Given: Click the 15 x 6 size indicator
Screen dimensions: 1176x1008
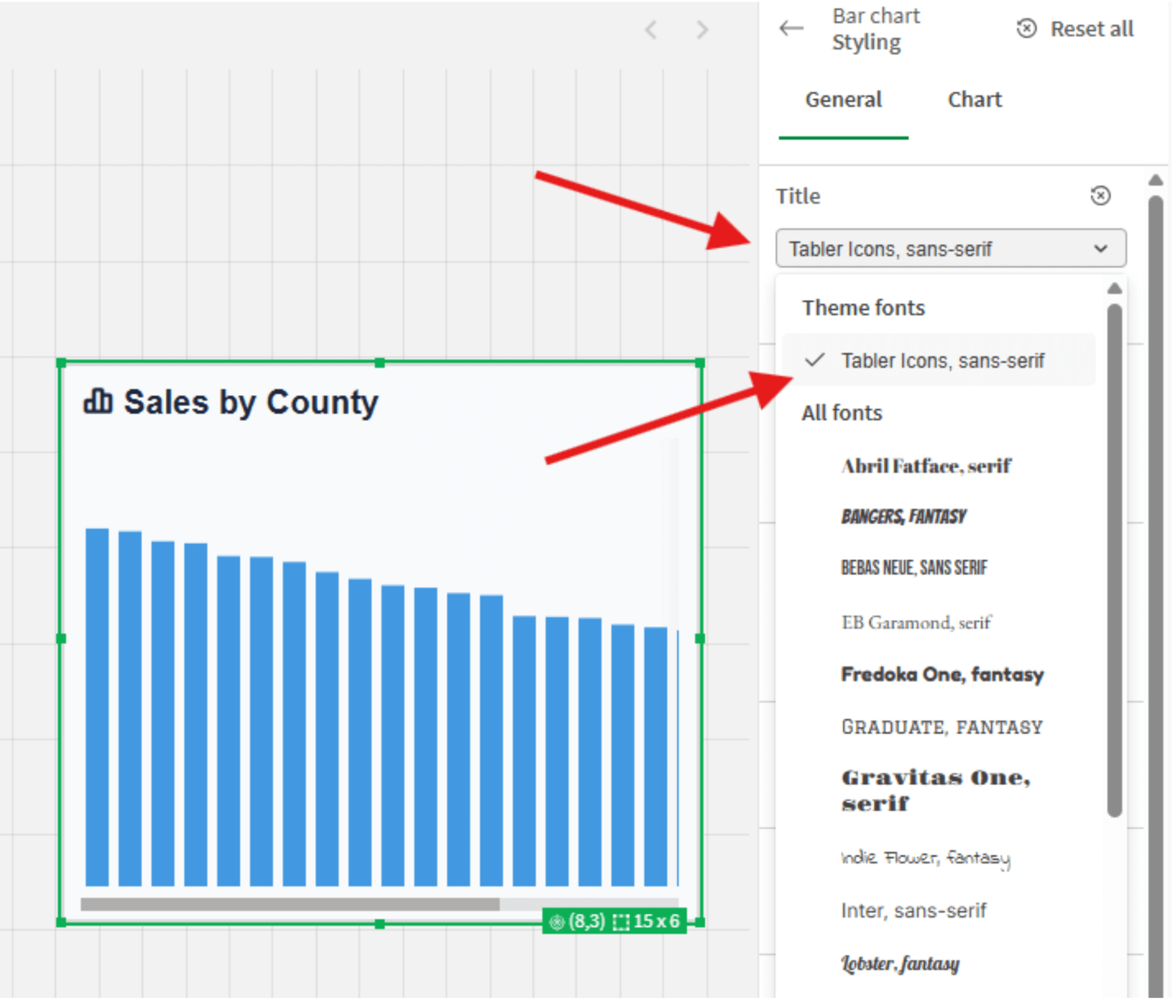Looking at the screenshot, I should 647,921.
